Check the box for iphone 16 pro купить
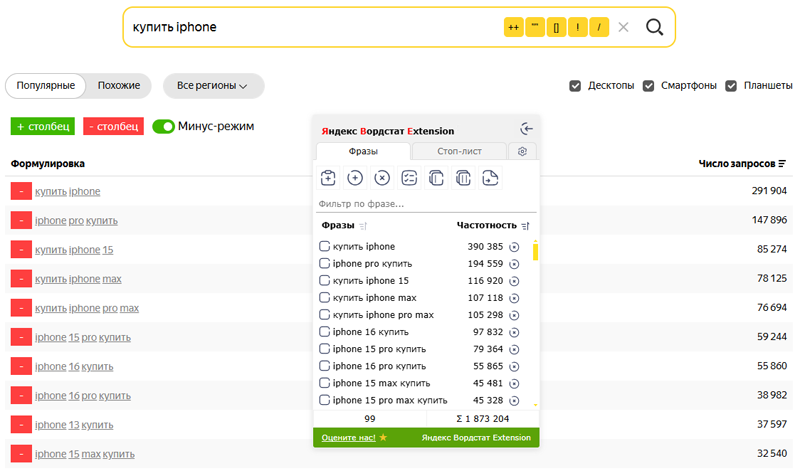 324,366
